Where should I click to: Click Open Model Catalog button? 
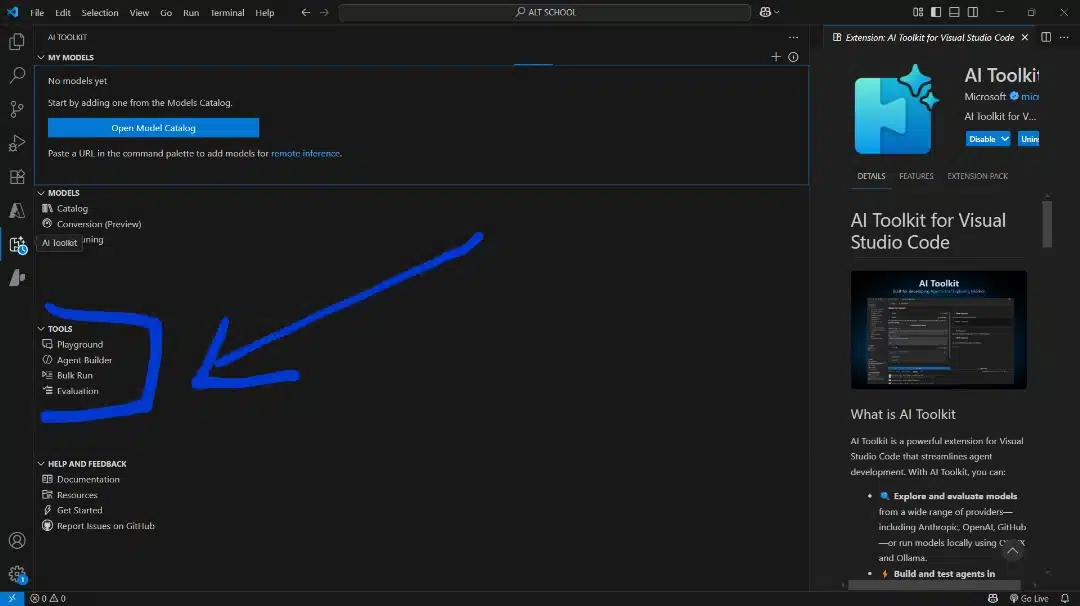tap(154, 128)
